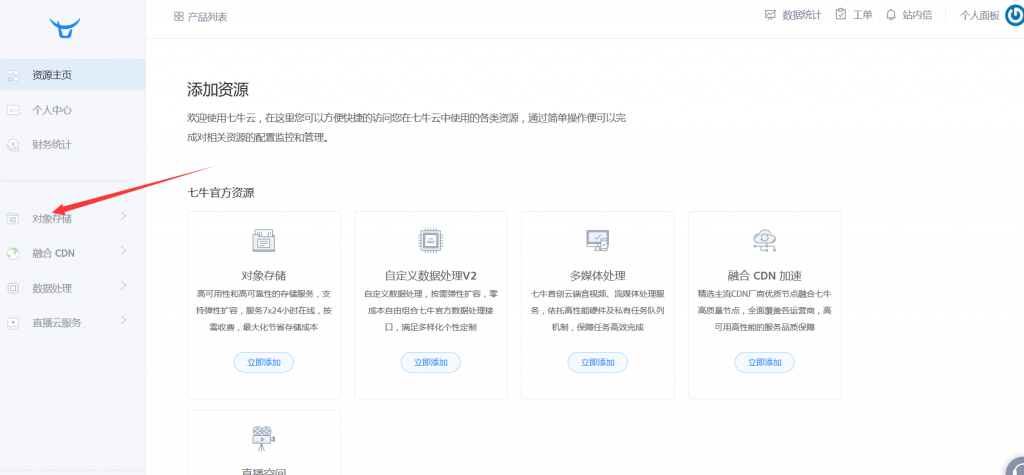Image resolution: width=1024 pixels, height=475 pixels.
Task: Click the 数据统计 chart icon
Action: coord(770,14)
